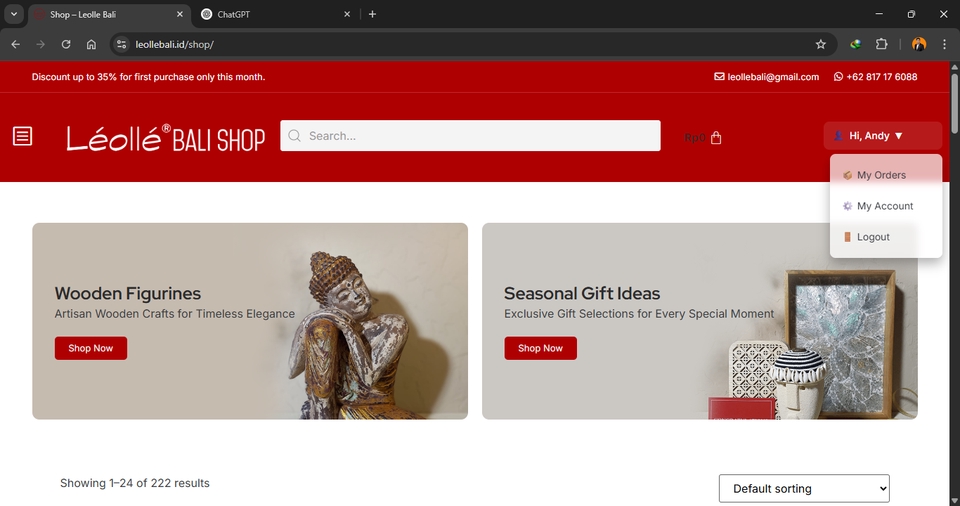The image size is (960, 506).
Task: Open the Chrome profile avatar
Action: pos(919,44)
